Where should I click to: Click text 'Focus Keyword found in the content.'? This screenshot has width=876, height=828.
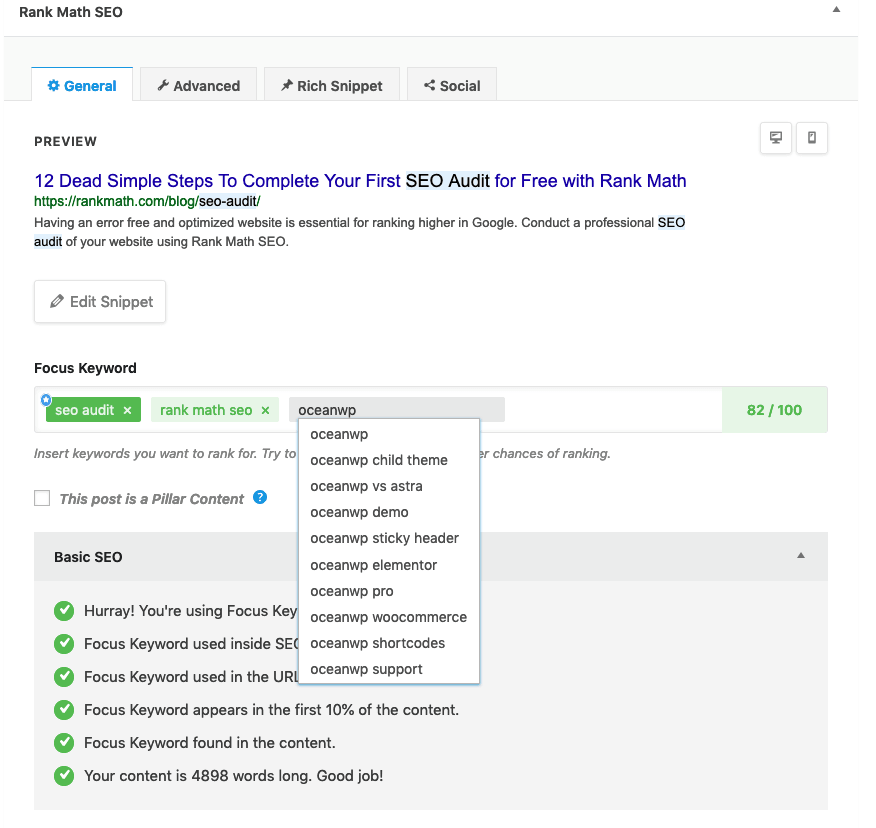pos(210,743)
